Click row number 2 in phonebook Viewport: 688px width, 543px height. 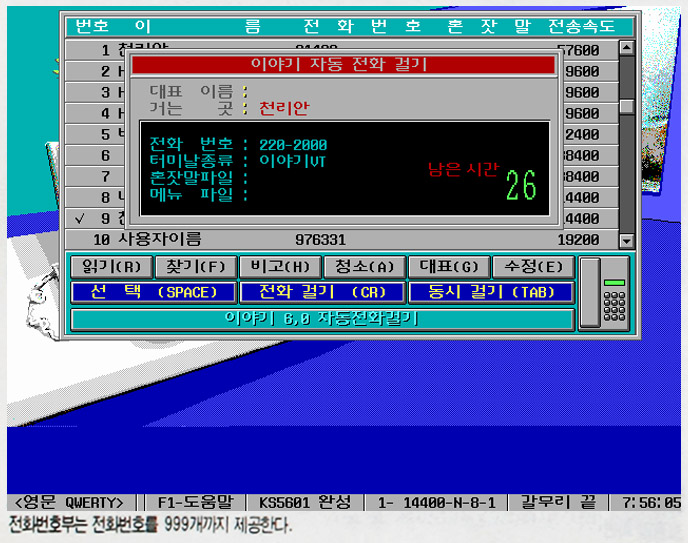point(105,71)
